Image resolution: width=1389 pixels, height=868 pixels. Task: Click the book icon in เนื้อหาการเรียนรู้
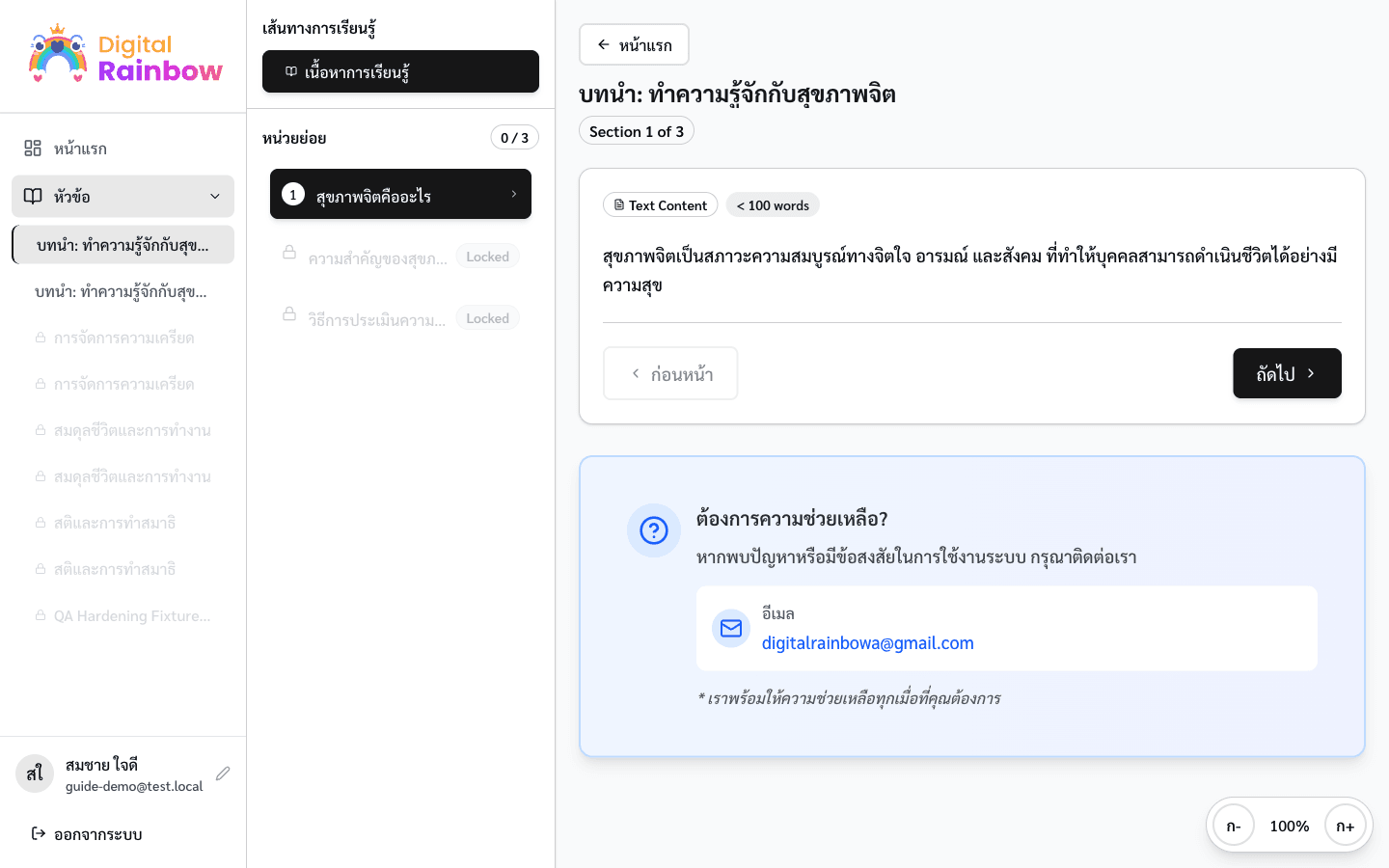click(x=291, y=71)
